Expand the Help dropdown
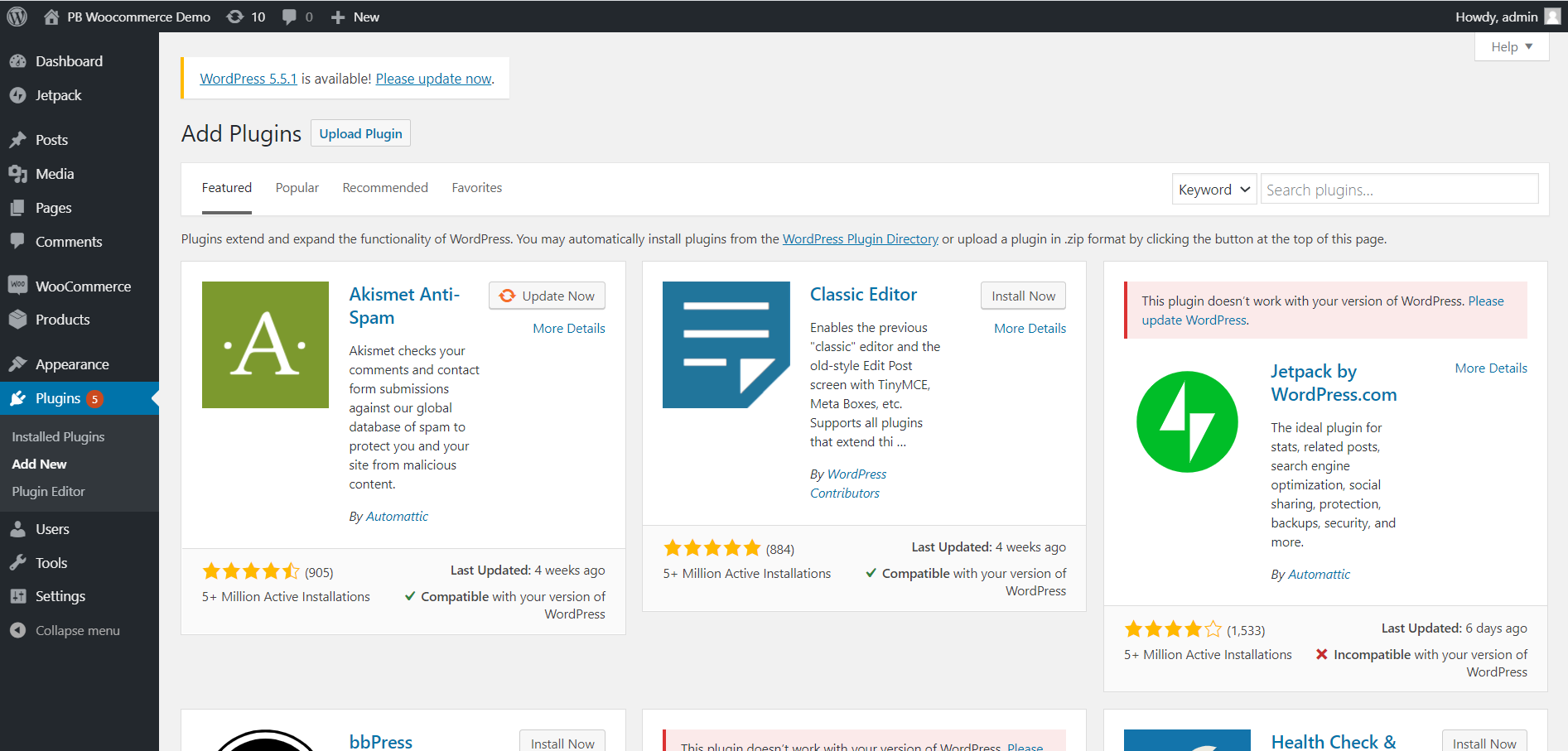The width and height of the screenshot is (1568, 751). pyautogui.click(x=1512, y=47)
